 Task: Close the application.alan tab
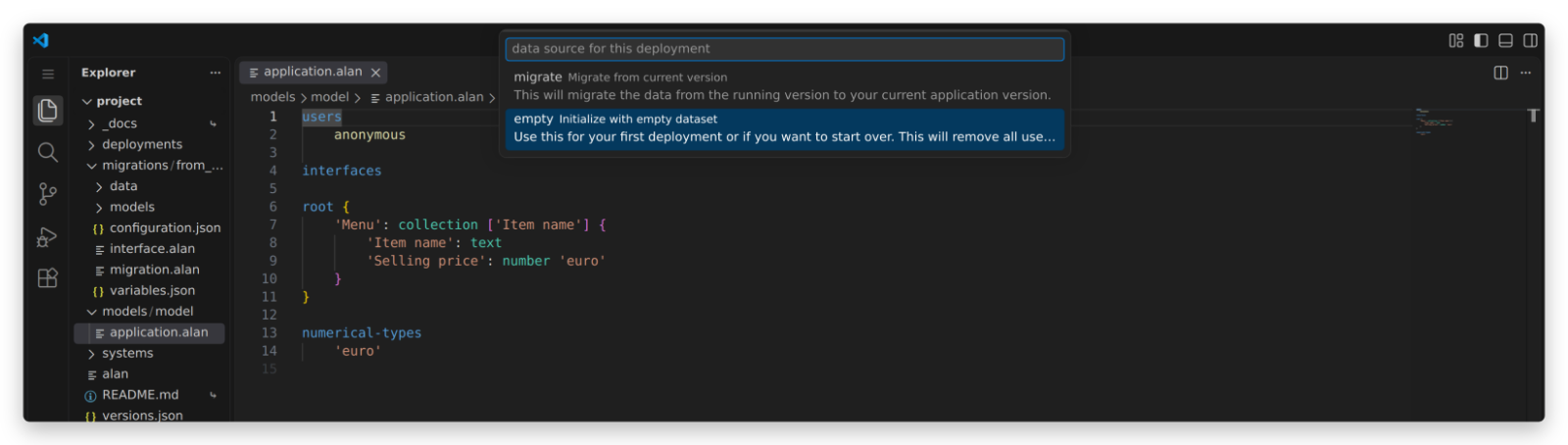375,73
